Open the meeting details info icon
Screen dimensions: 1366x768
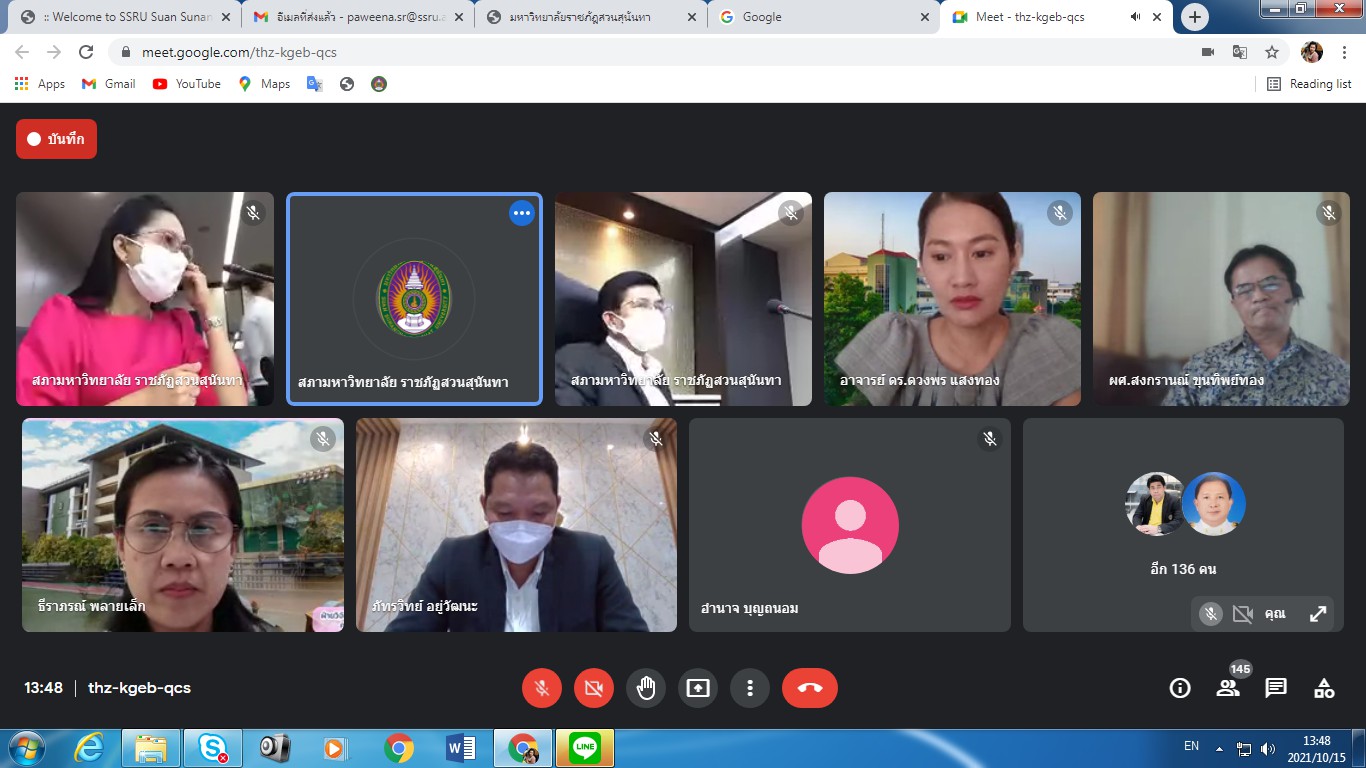point(1180,688)
